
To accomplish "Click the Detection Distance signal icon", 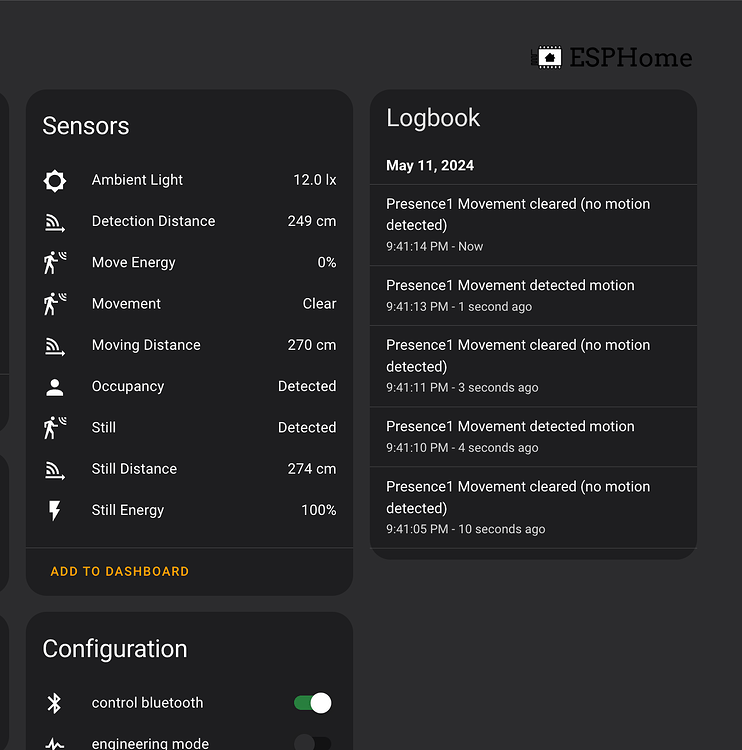I will coord(55,222).
